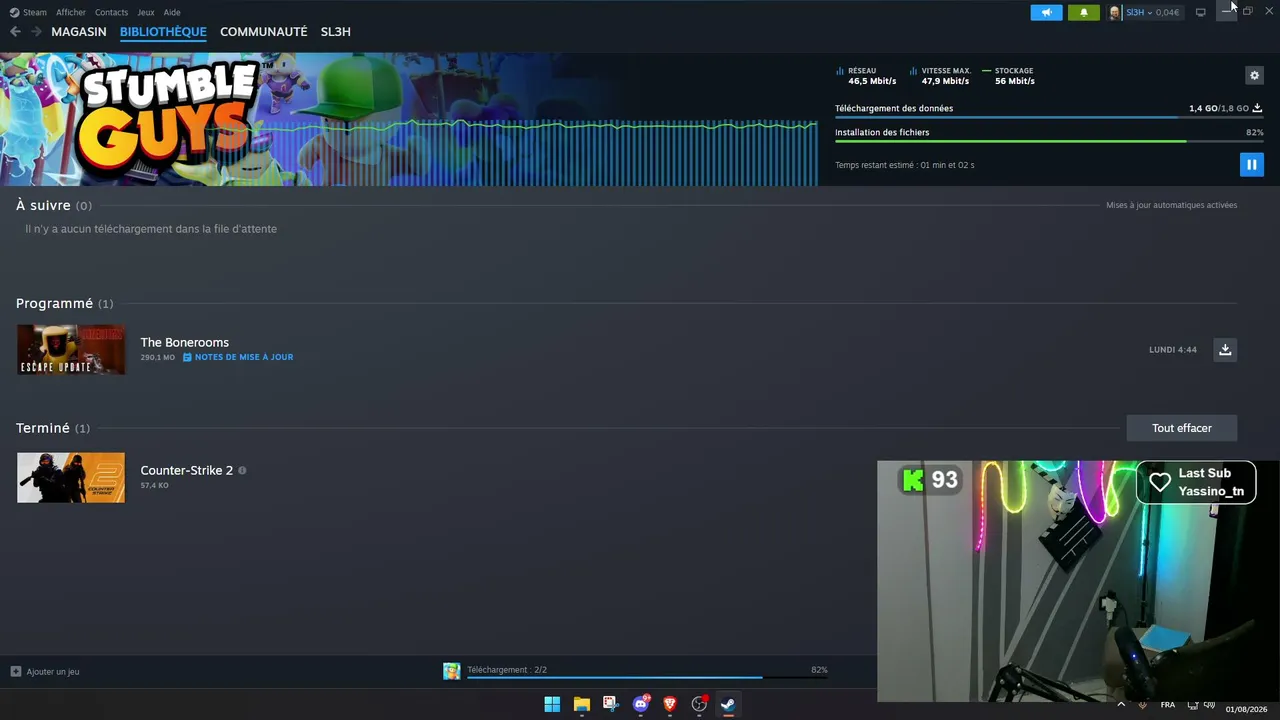
Task: Show Counter-Strike 2 info icon
Action: (242, 470)
